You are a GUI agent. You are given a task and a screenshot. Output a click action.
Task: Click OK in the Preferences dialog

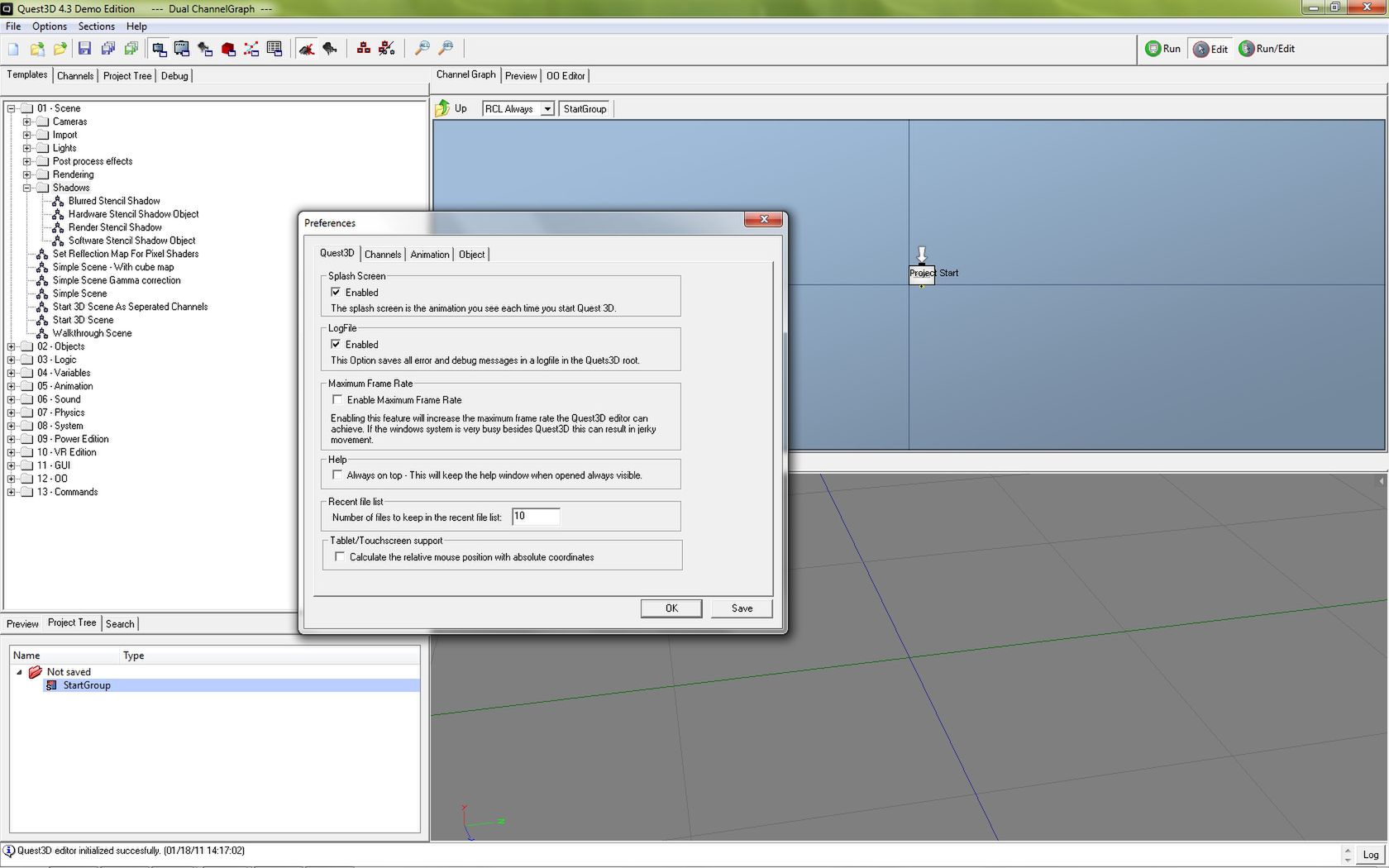pyautogui.click(x=671, y=608)
